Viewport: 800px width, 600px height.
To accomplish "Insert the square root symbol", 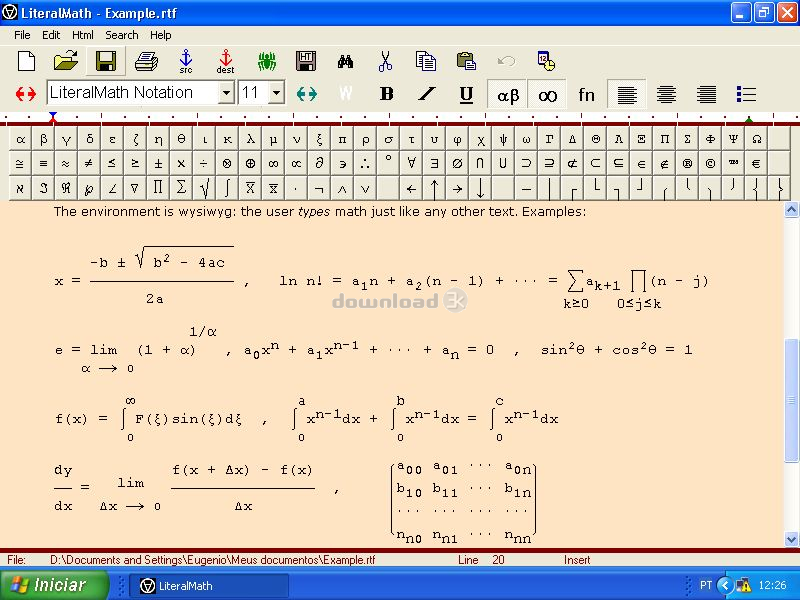I will coord(205,188).
